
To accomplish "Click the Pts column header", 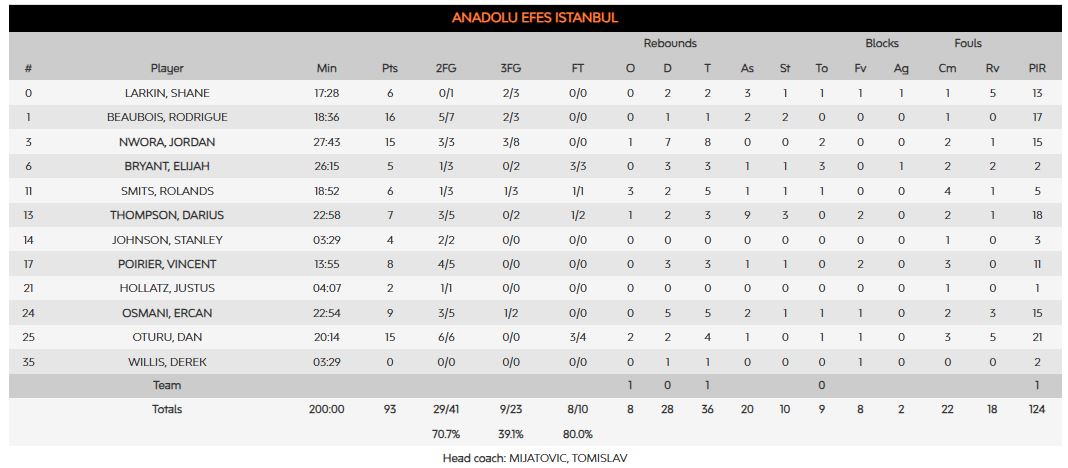I will pos(389,68).
